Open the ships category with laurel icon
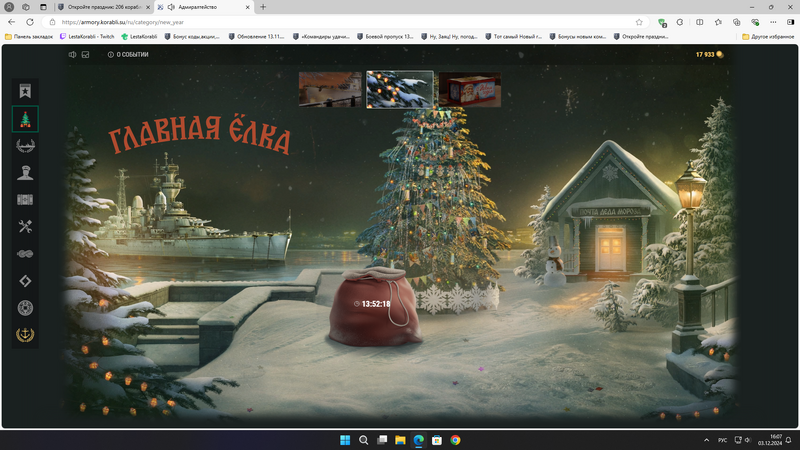The image size is (800, 450). coord(25,146)
